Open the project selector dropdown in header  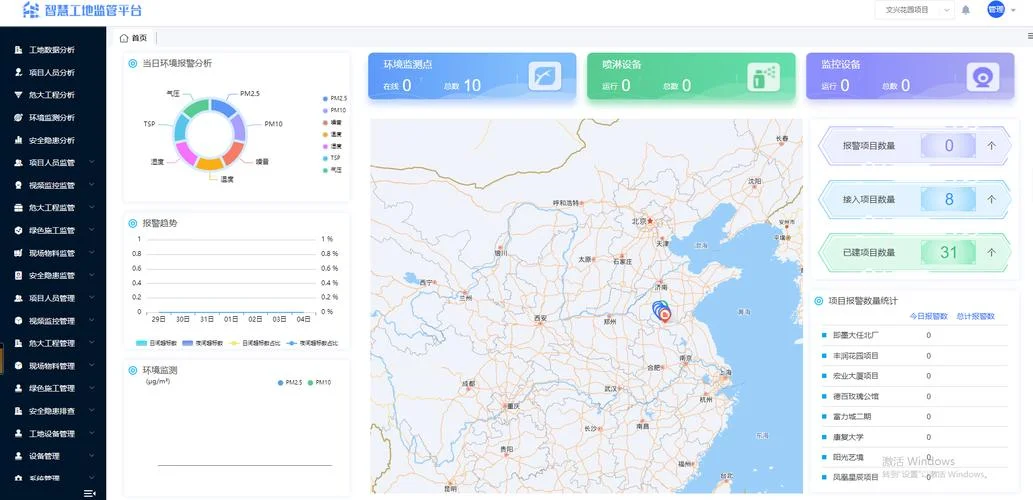[914, 10]
